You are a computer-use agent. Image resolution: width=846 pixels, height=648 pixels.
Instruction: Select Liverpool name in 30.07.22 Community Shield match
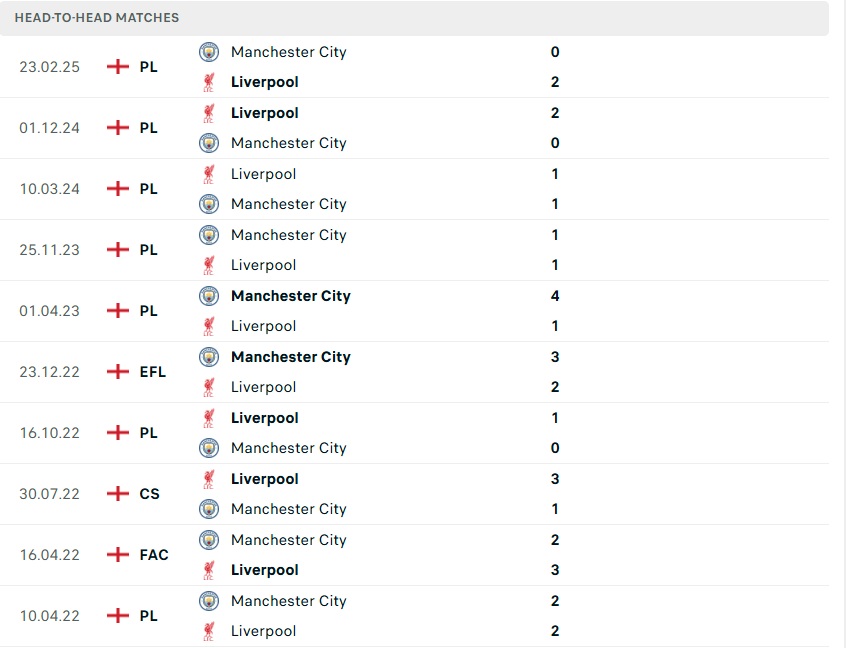point(264,479)
